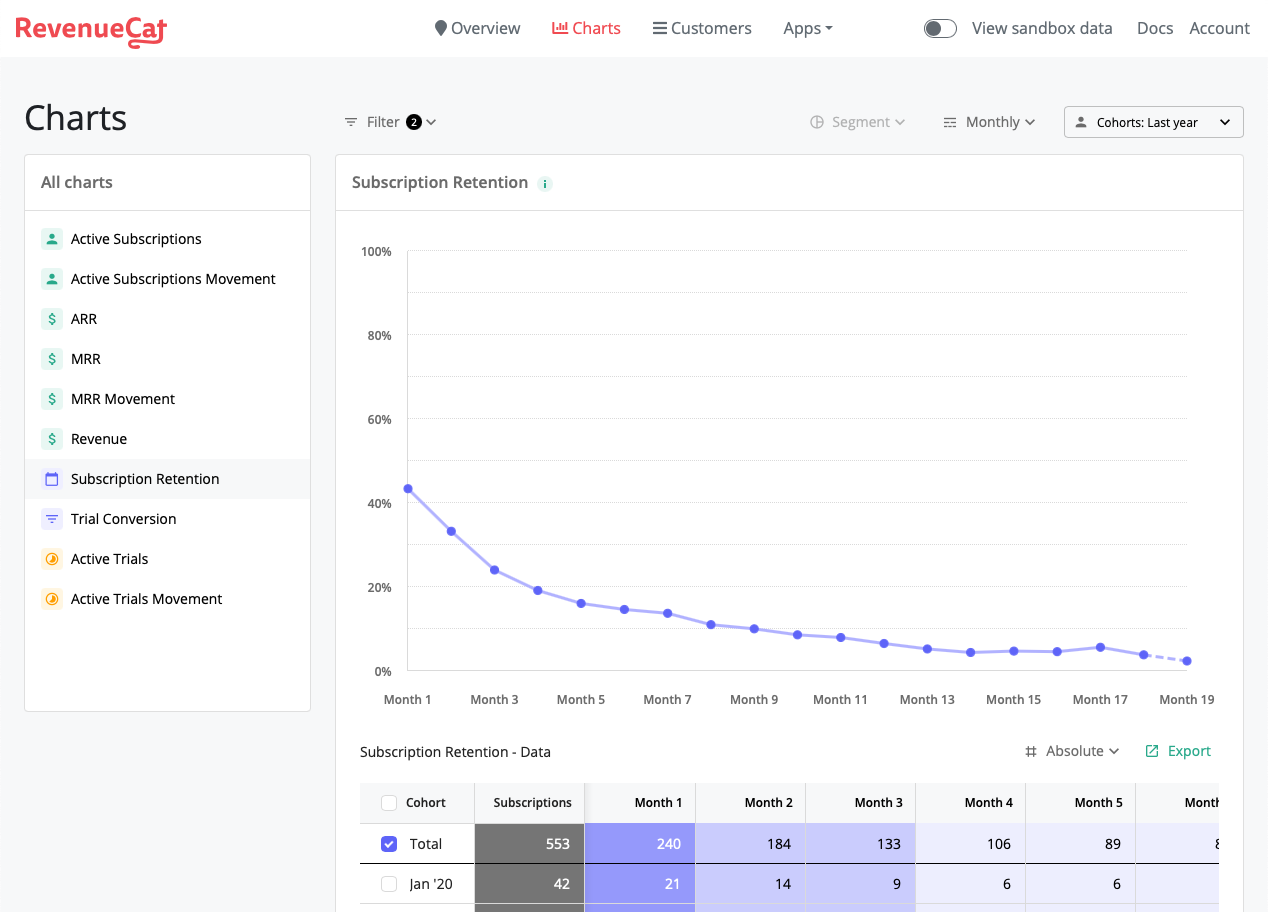The width and height of the screenshot is (1268, 912).
Task: Select the Active Subscriptions person icon
Action: (51, 239)
